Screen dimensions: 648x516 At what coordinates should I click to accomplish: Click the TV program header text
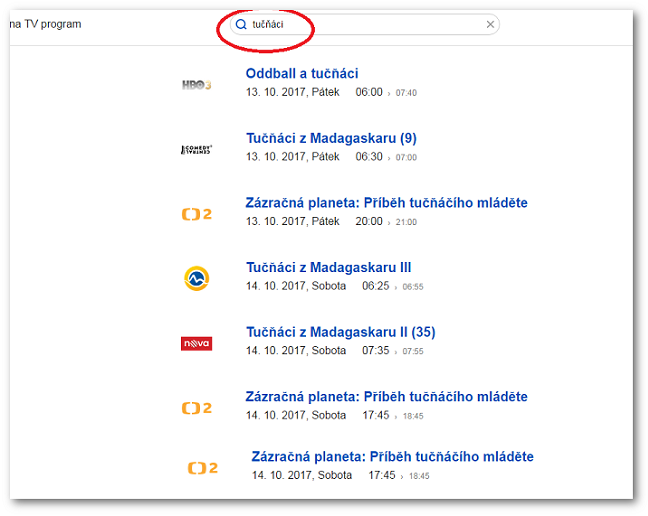45,24
